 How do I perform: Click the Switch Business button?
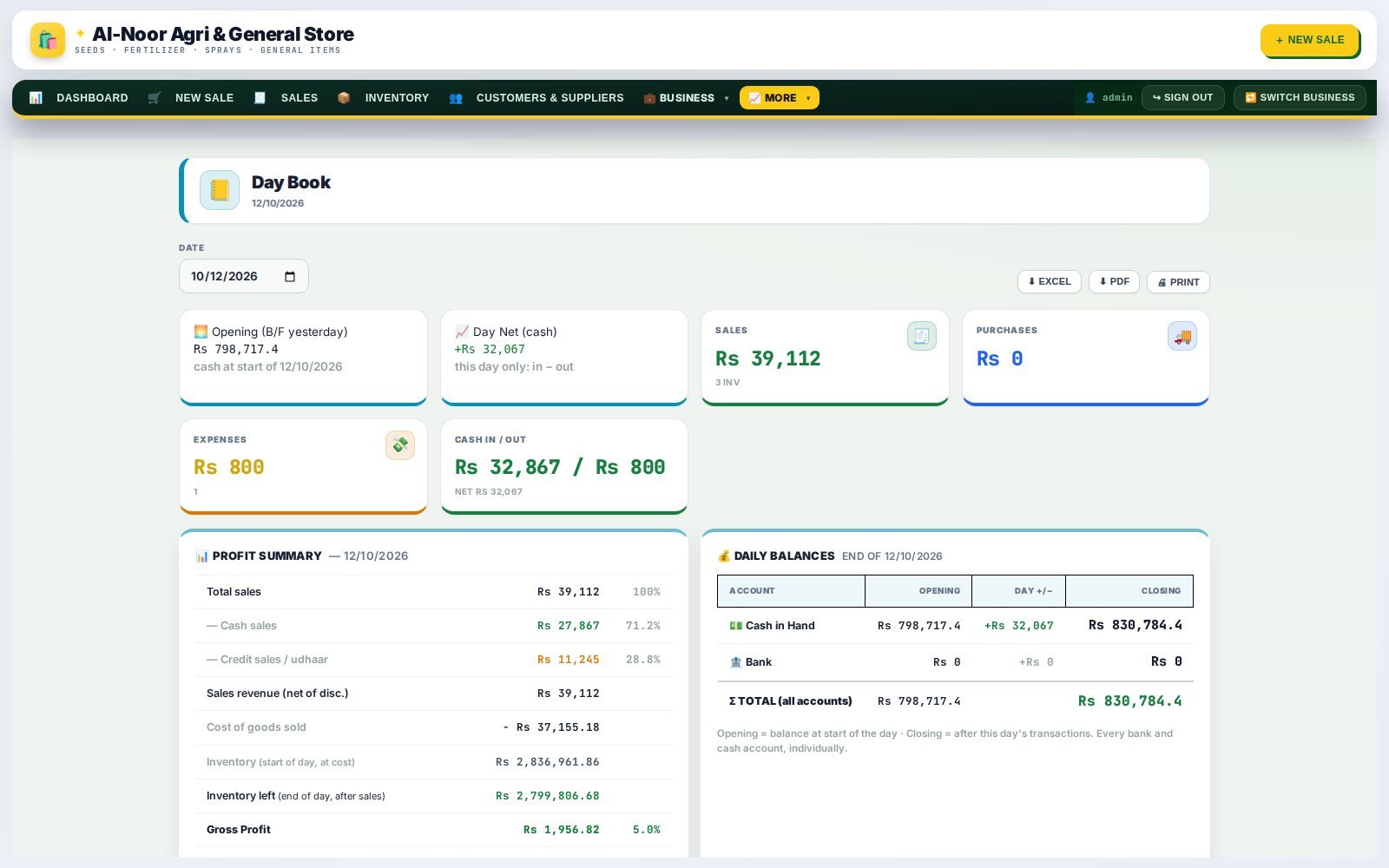click(1300, 97)
